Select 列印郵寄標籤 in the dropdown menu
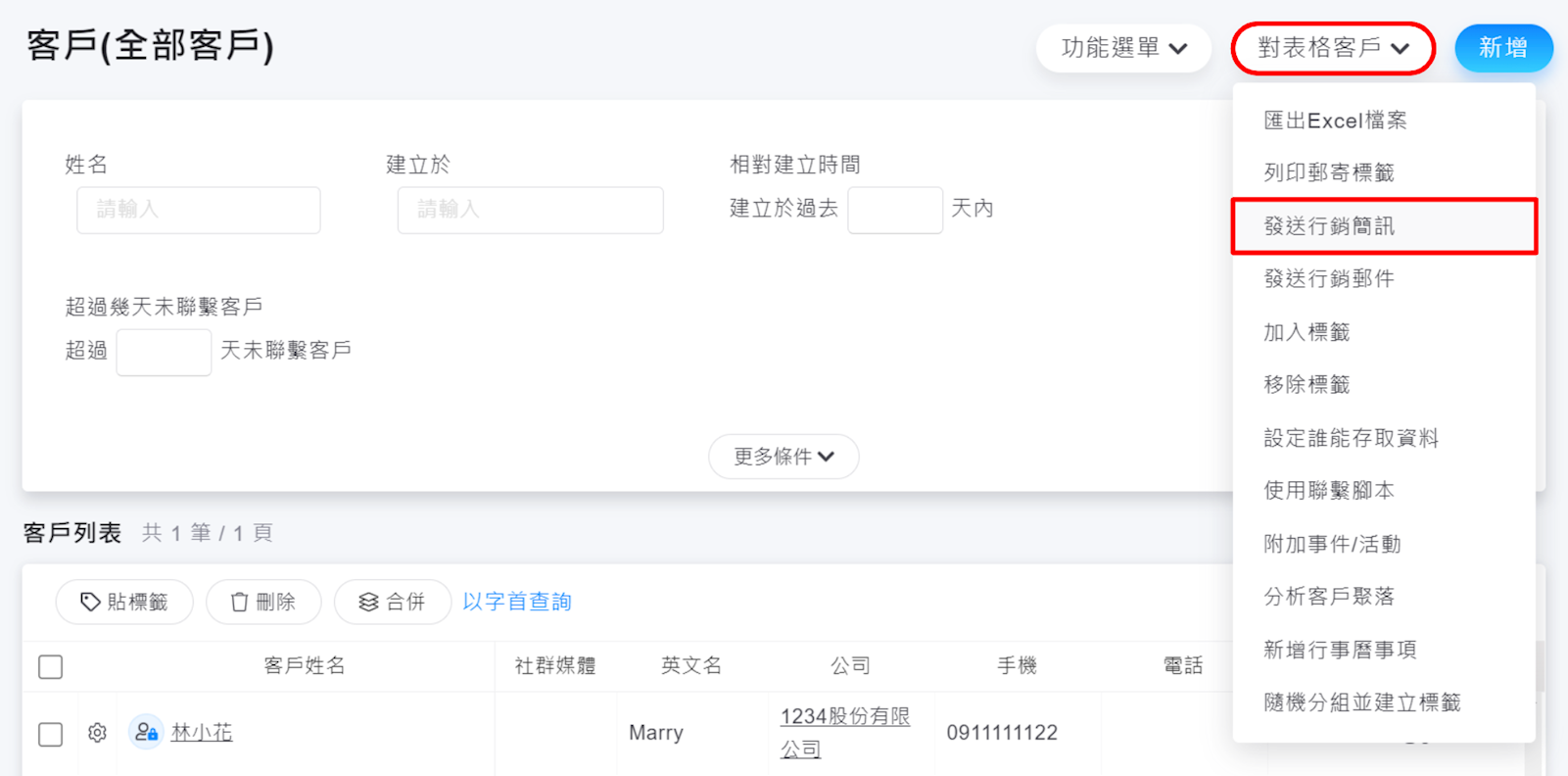Viewport: 1568px width, 776px height. (1329, 173)
